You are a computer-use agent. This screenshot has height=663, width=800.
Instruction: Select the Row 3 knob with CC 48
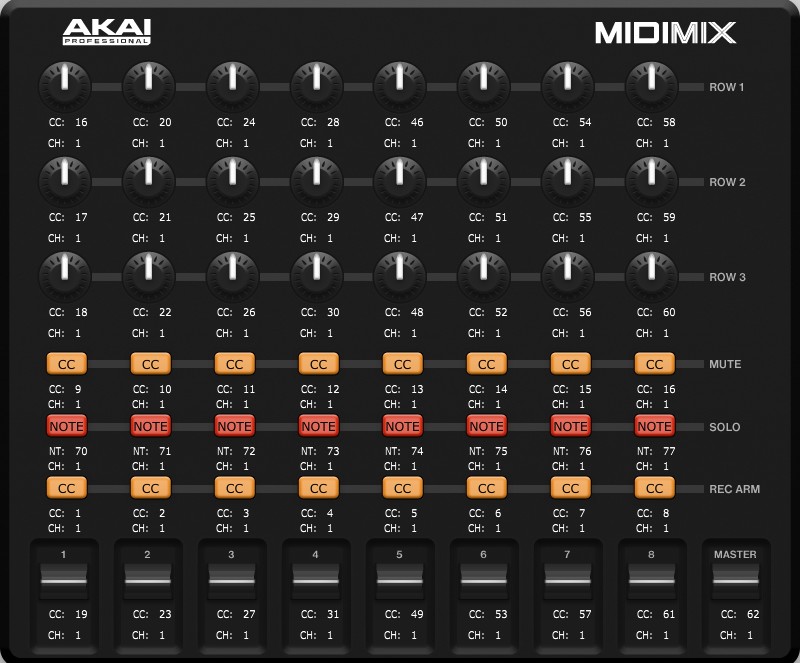coord(401,276)
